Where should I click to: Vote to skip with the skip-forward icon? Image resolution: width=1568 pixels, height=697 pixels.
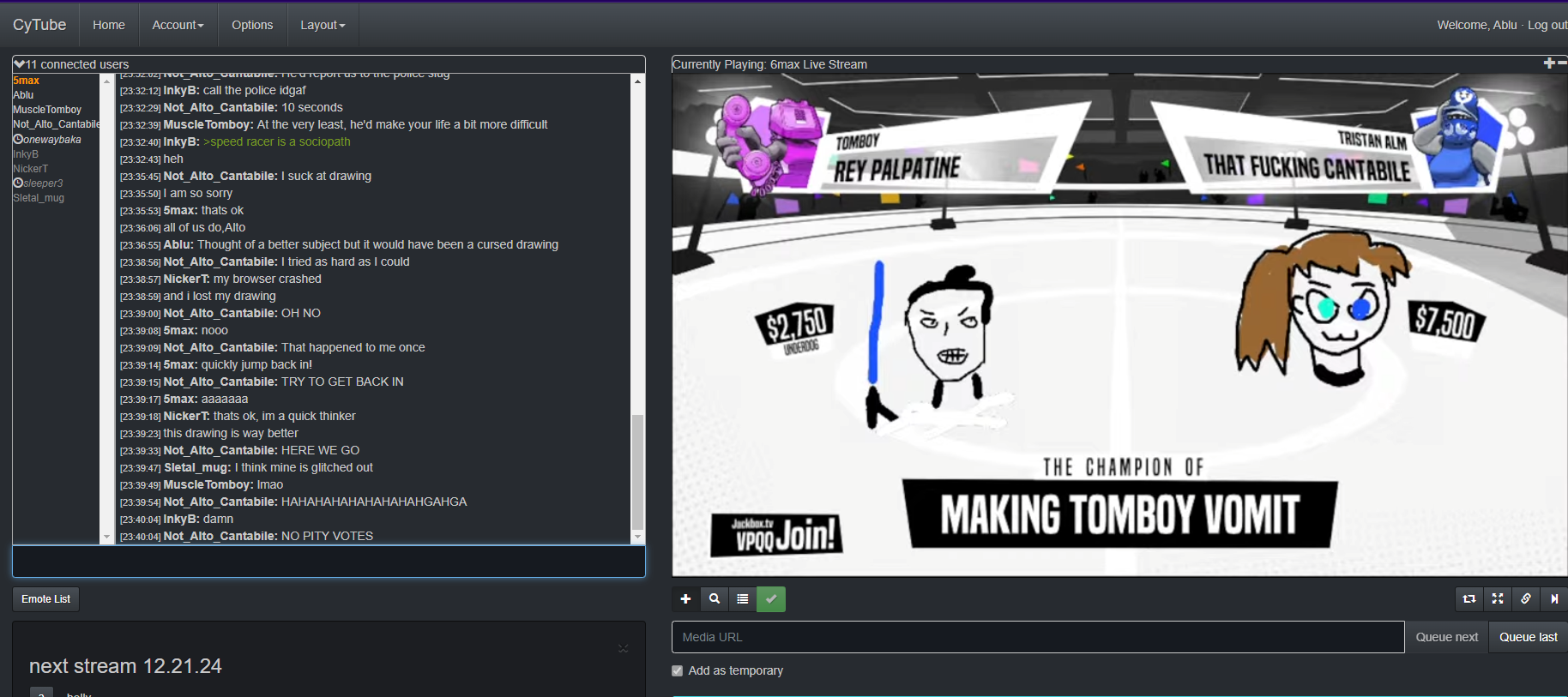[1554, 598]
